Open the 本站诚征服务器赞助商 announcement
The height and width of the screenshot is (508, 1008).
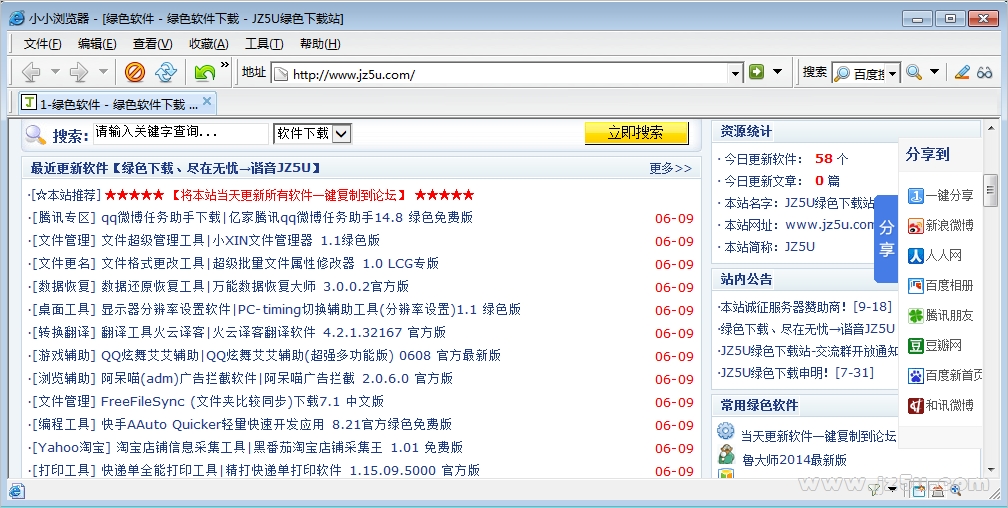tap(806, 306)
